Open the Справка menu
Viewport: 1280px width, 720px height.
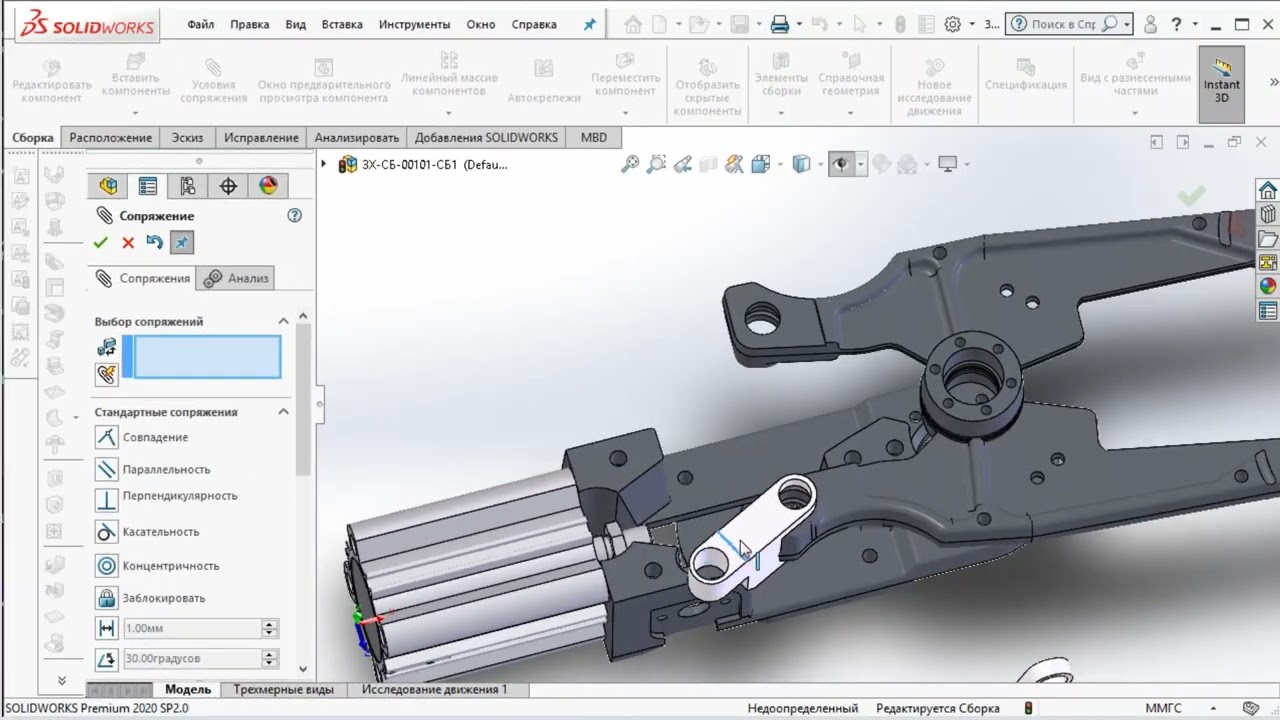(x=534, y=24)
